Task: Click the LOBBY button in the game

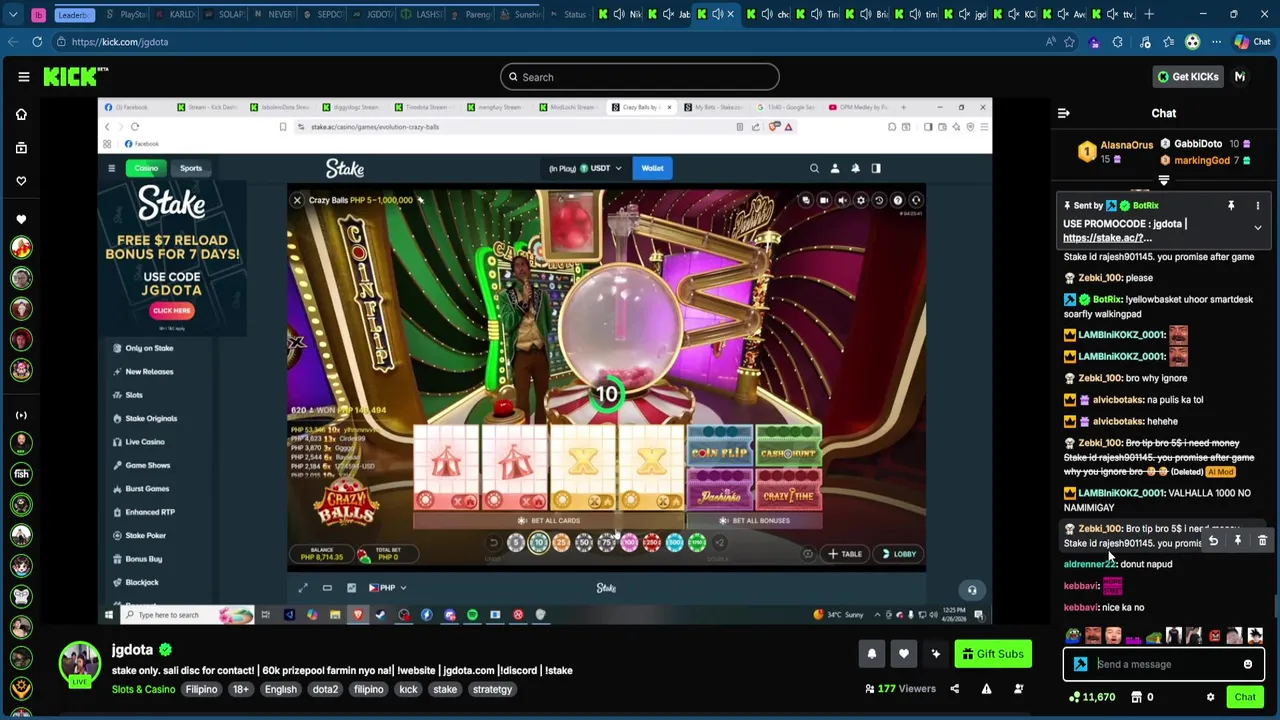Action: coord(898,554)
